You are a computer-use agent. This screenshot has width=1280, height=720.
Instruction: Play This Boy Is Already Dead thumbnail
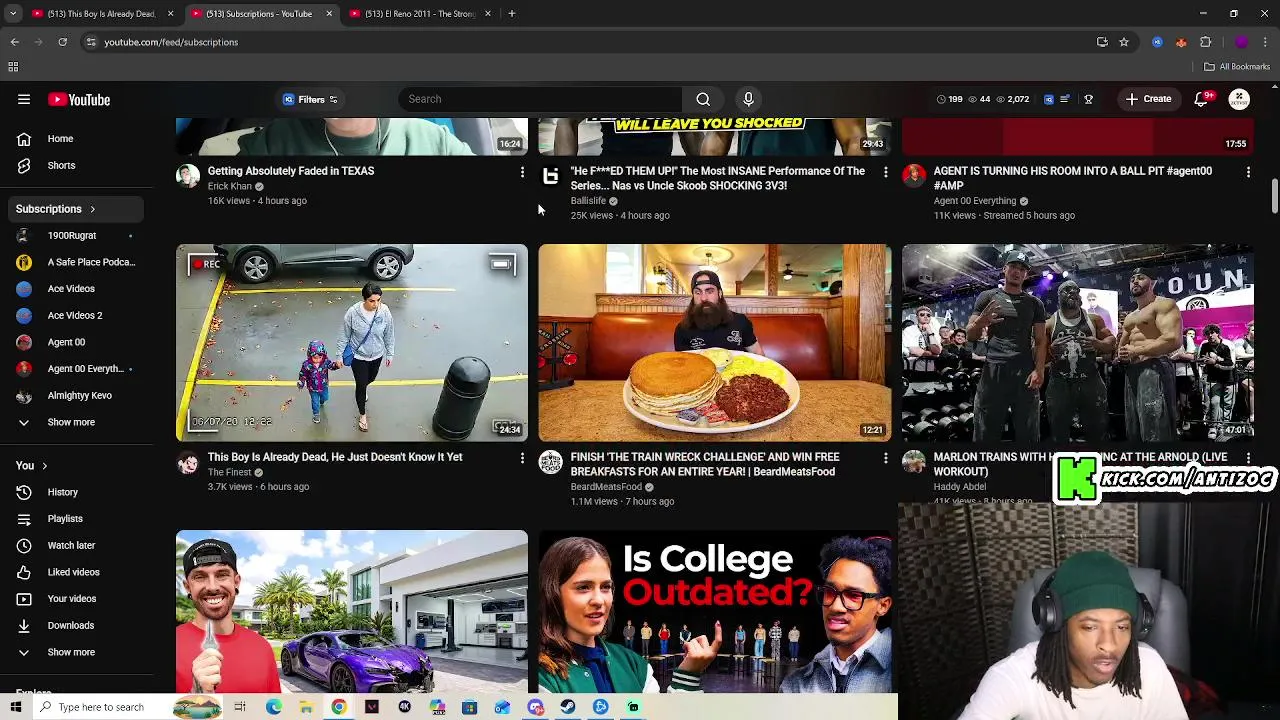pyautogui.click(x=352, y=343)
